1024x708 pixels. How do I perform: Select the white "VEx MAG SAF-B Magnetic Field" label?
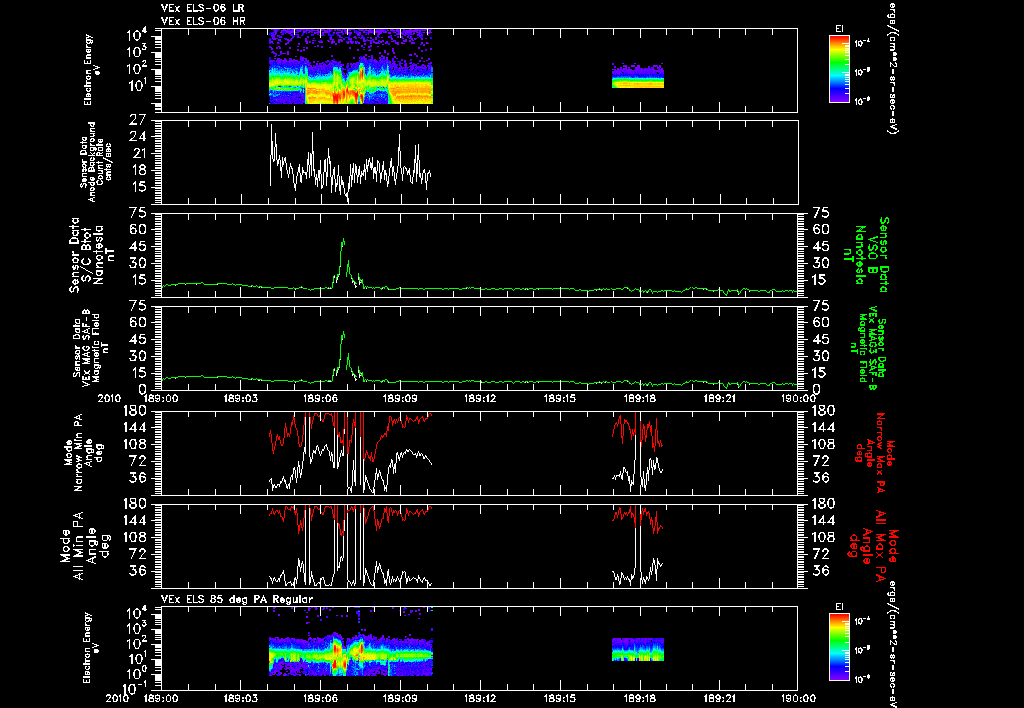(x=90, y=346)
